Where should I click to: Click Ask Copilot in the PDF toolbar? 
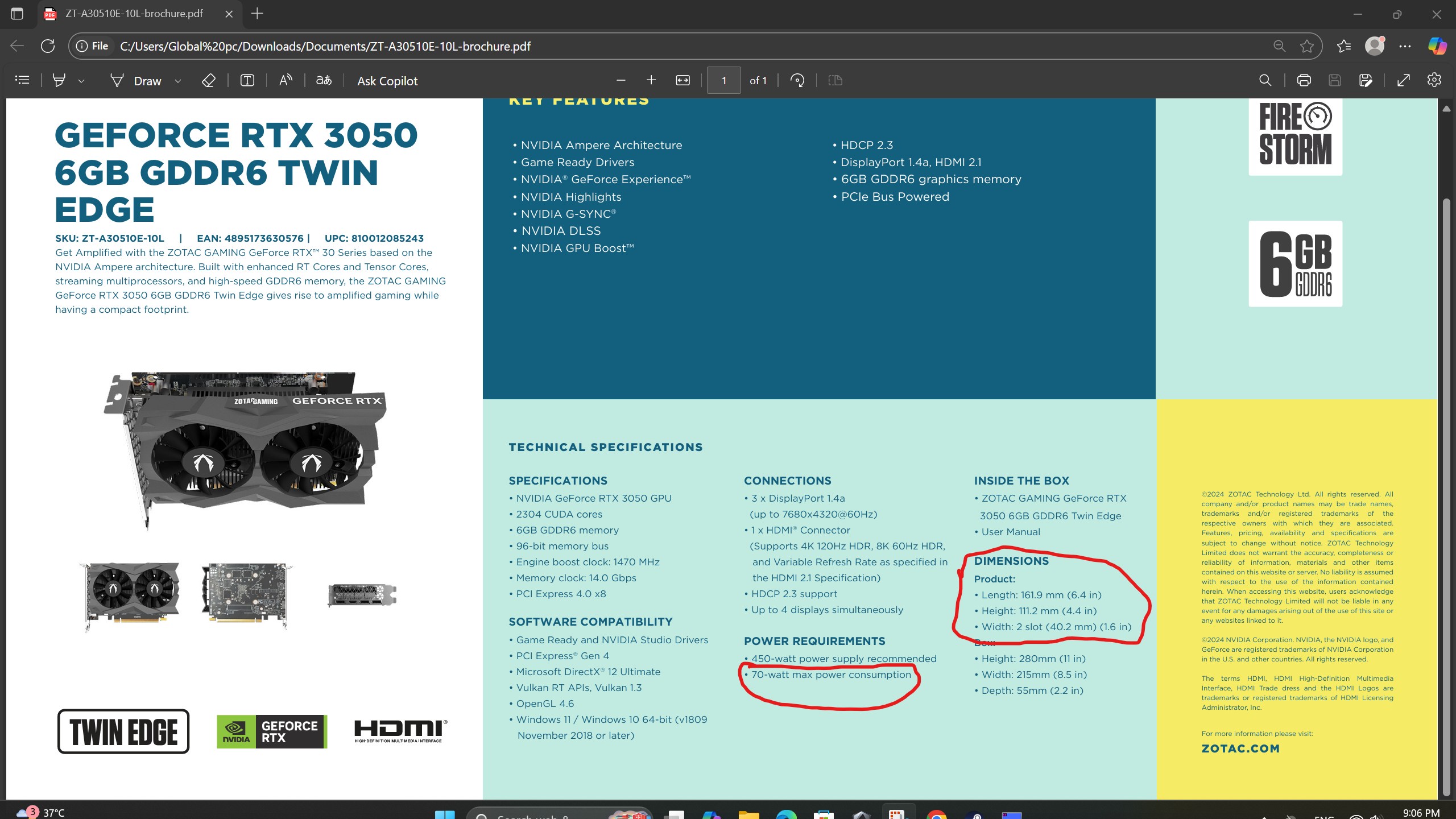coord(387,81)
